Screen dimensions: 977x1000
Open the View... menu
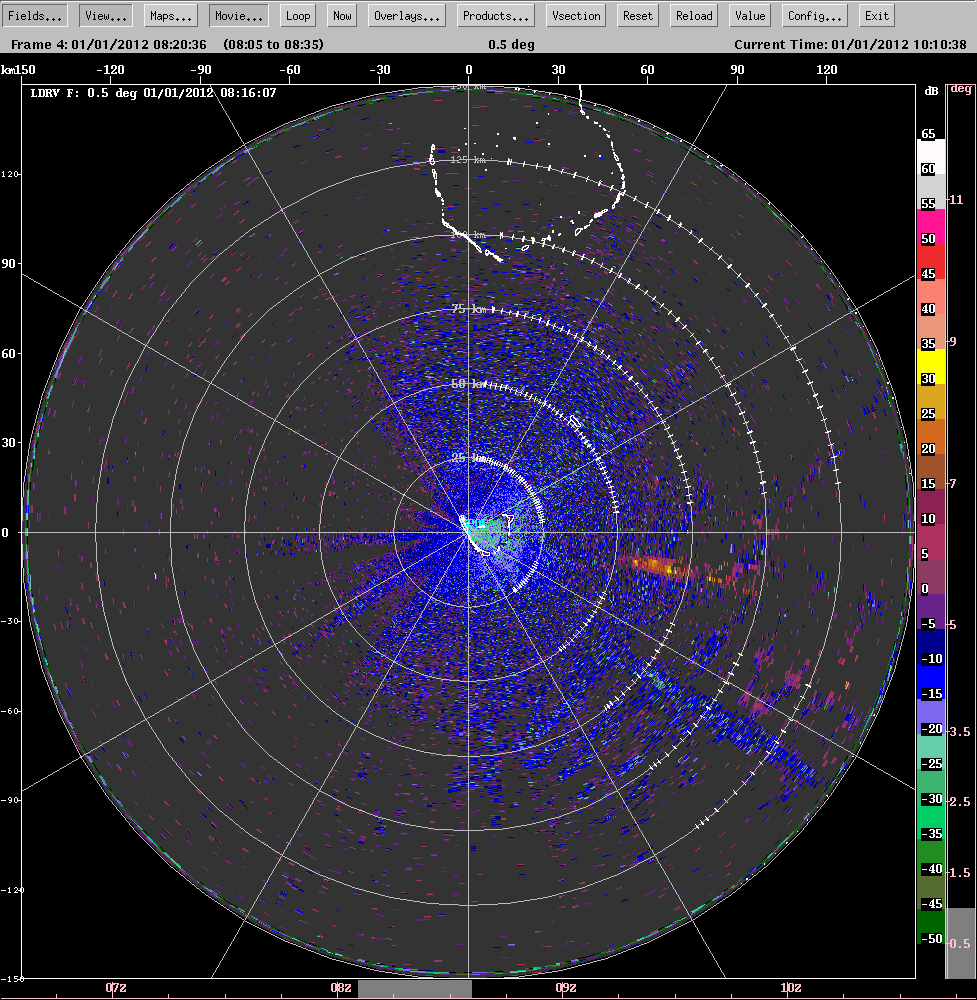(106, 16)
